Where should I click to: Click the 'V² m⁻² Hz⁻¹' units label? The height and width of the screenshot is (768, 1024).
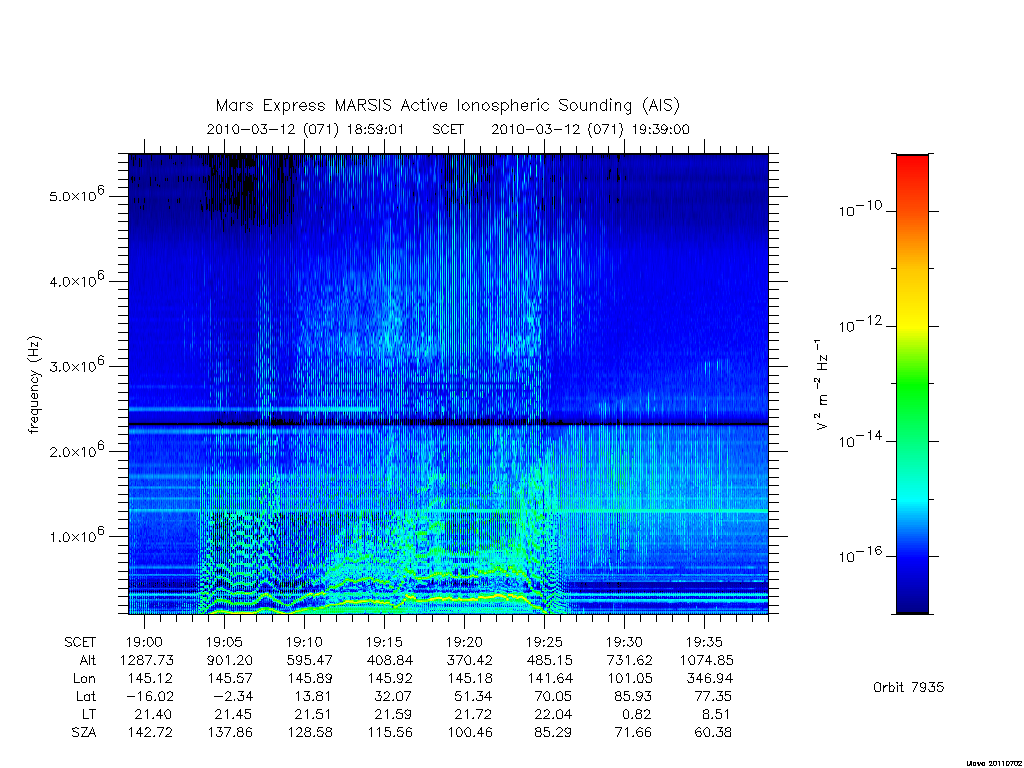(x=822, y=385)
